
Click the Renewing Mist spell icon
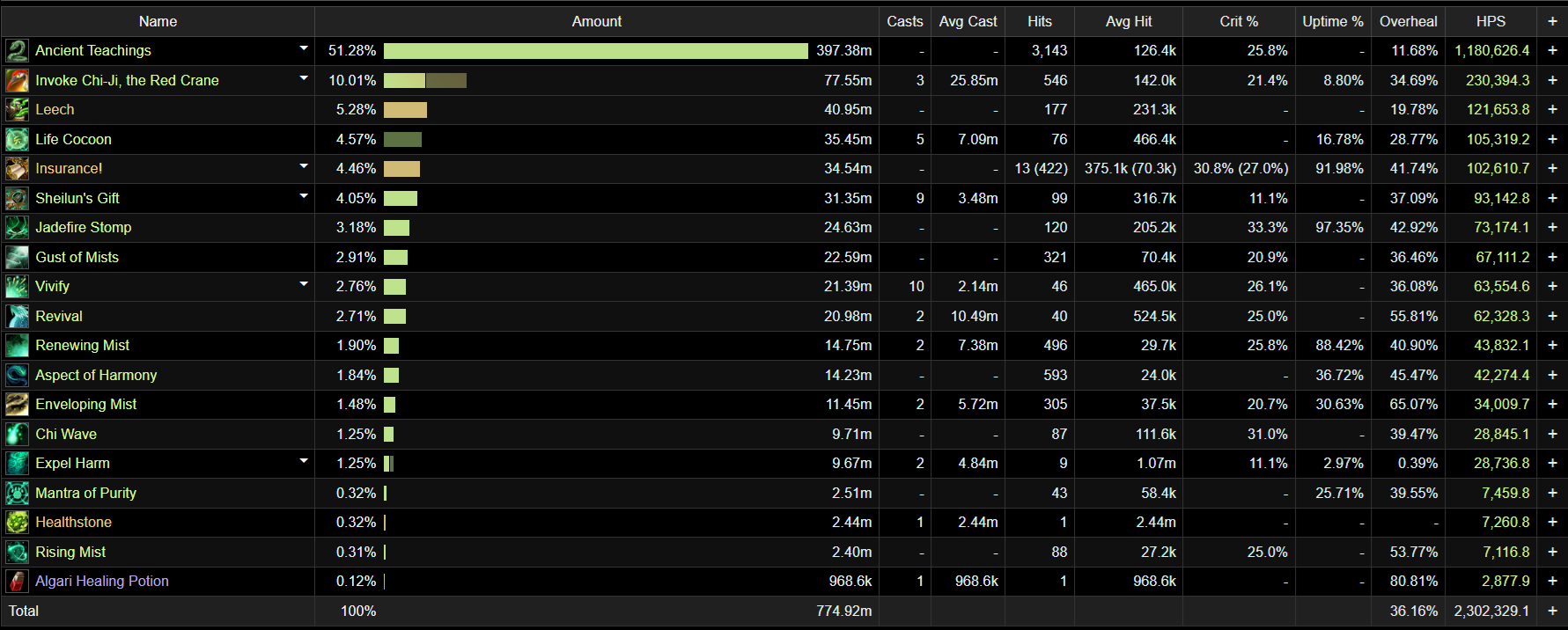tap(17, 346)
